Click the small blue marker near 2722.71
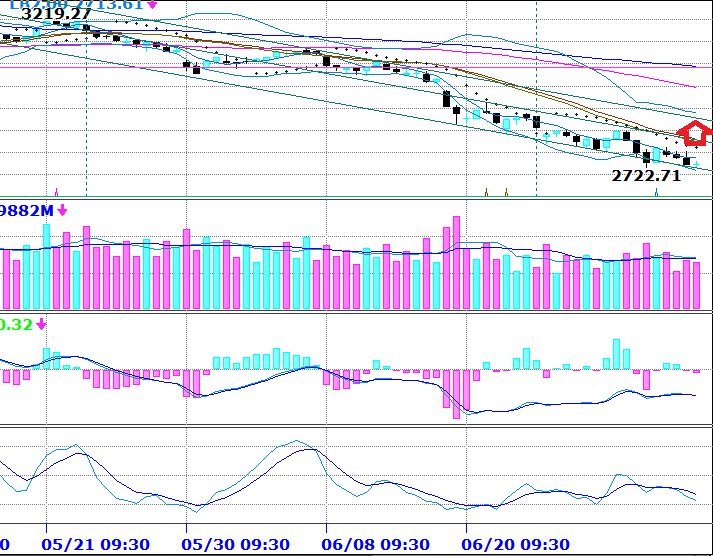713x556 pixels. point(655,190)
